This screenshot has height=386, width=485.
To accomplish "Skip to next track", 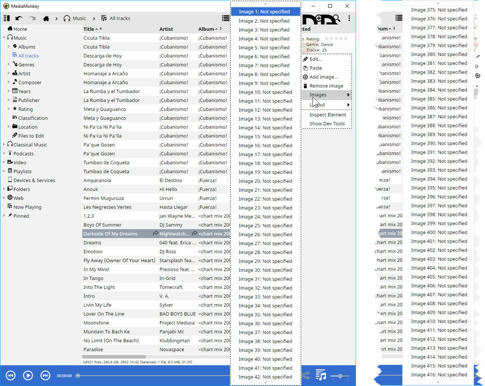I will pos(45,376).
